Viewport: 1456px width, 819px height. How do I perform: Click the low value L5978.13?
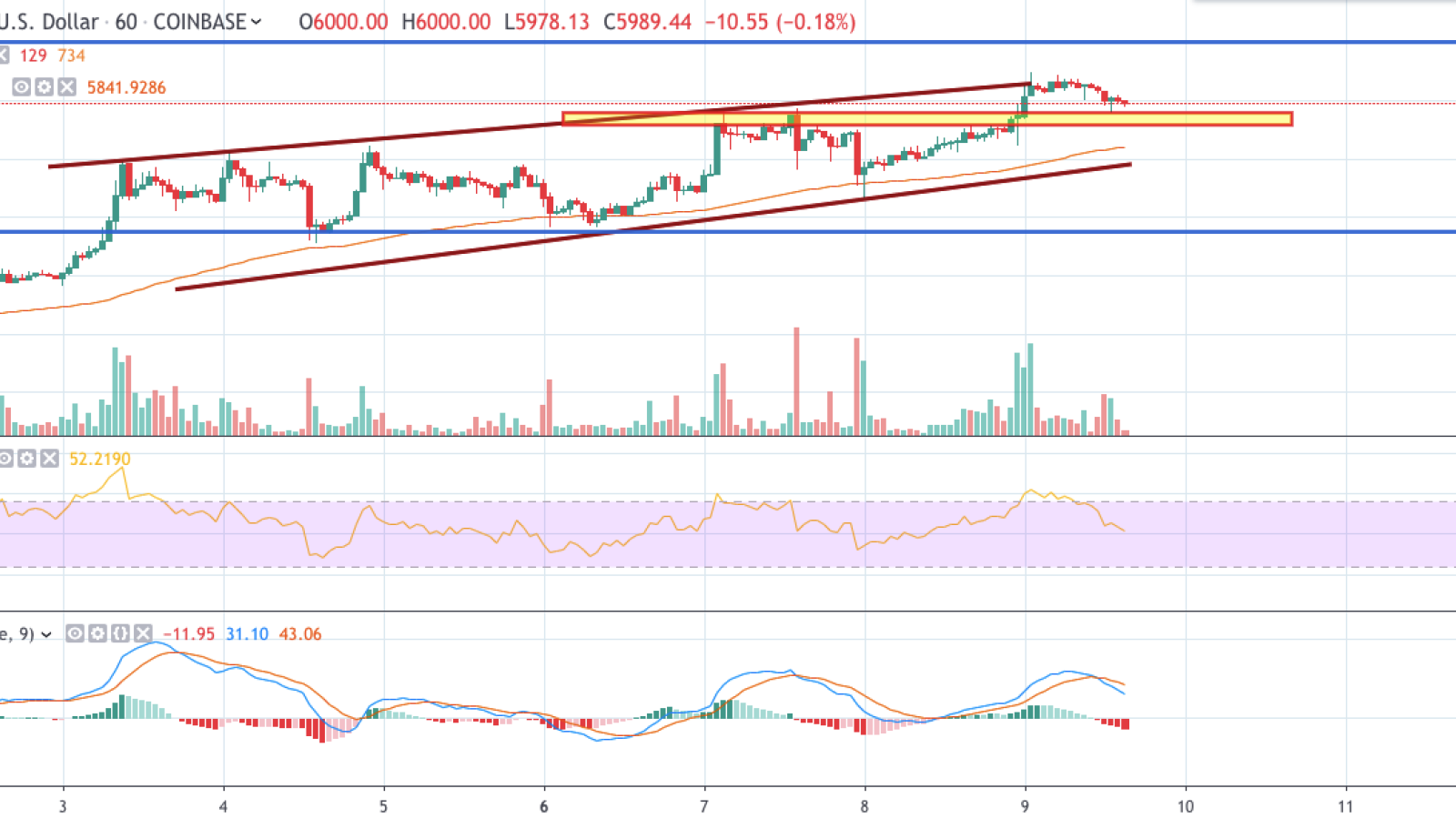pos(547,22)
